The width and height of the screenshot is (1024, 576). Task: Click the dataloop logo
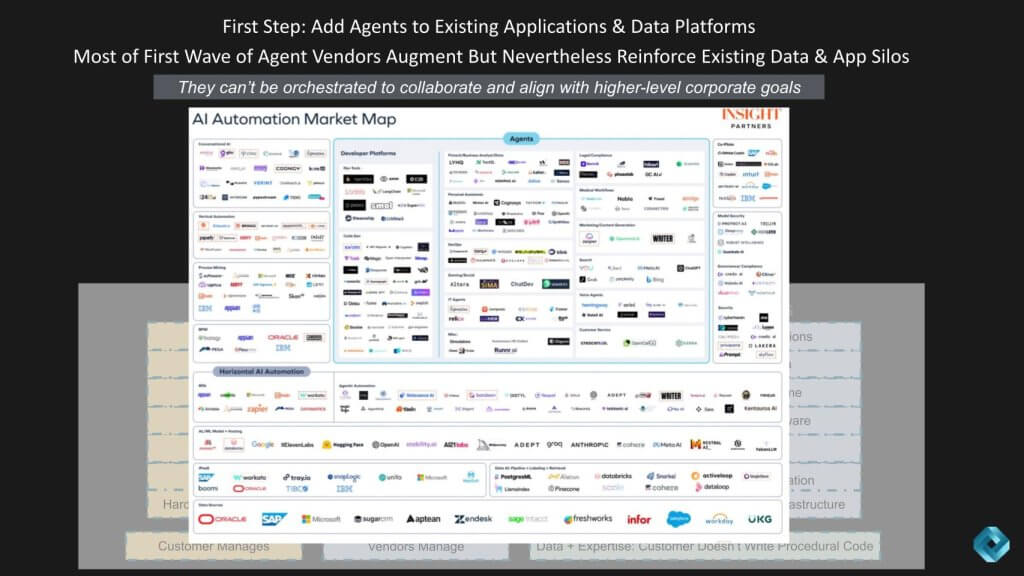(712, 487)
